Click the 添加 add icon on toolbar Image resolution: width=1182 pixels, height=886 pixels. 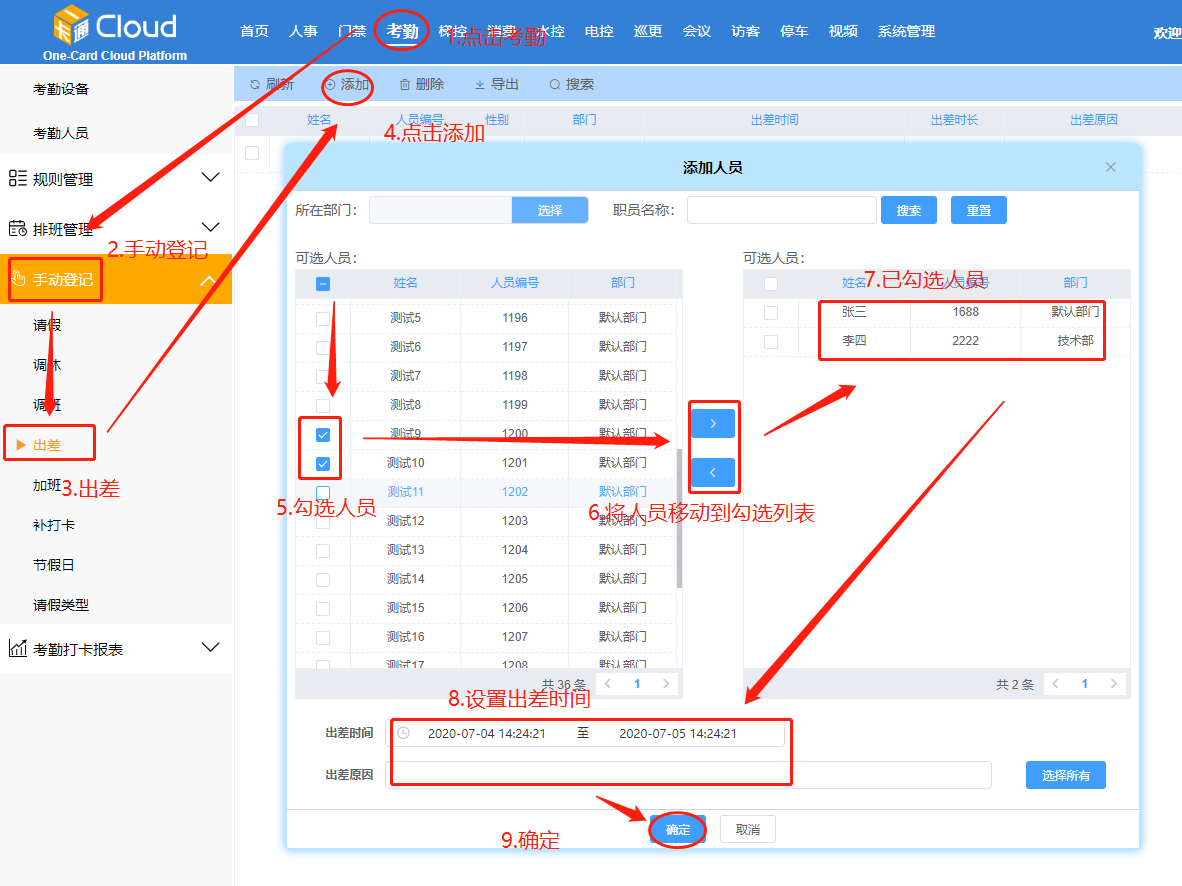click(x=333, y=84)
